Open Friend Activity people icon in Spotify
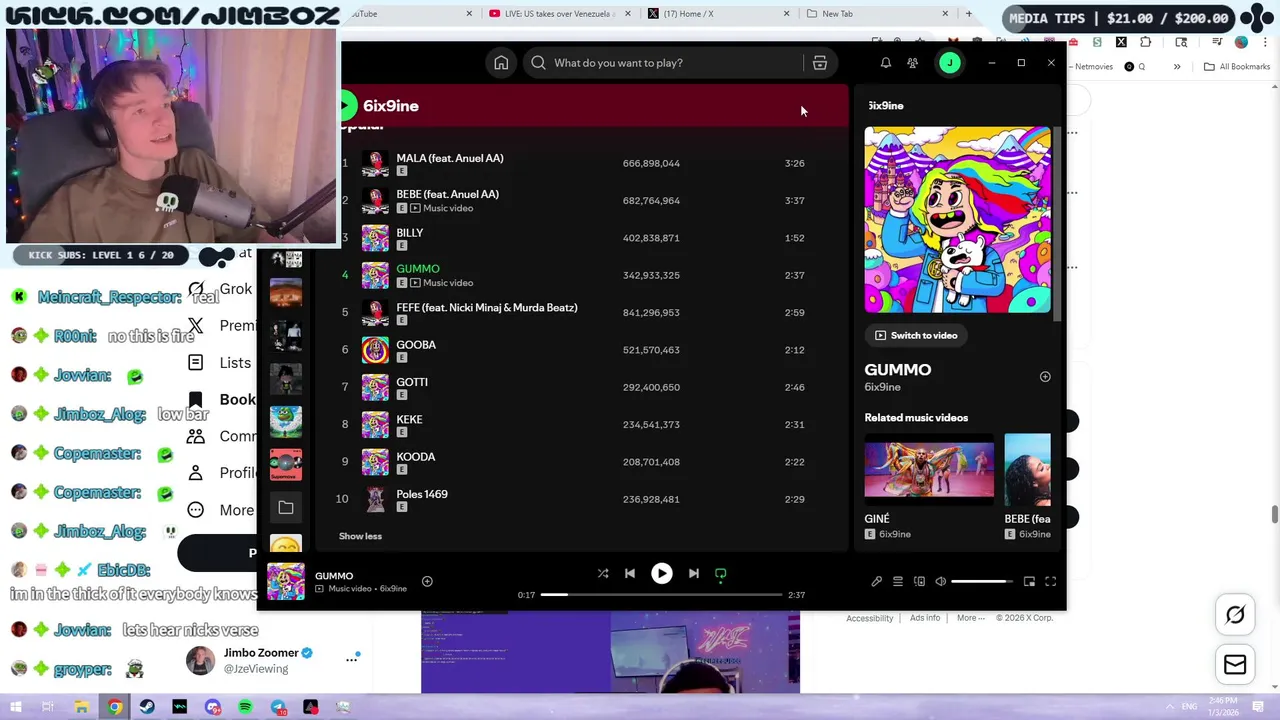1280x720 pixels. [x=912, y=63]
